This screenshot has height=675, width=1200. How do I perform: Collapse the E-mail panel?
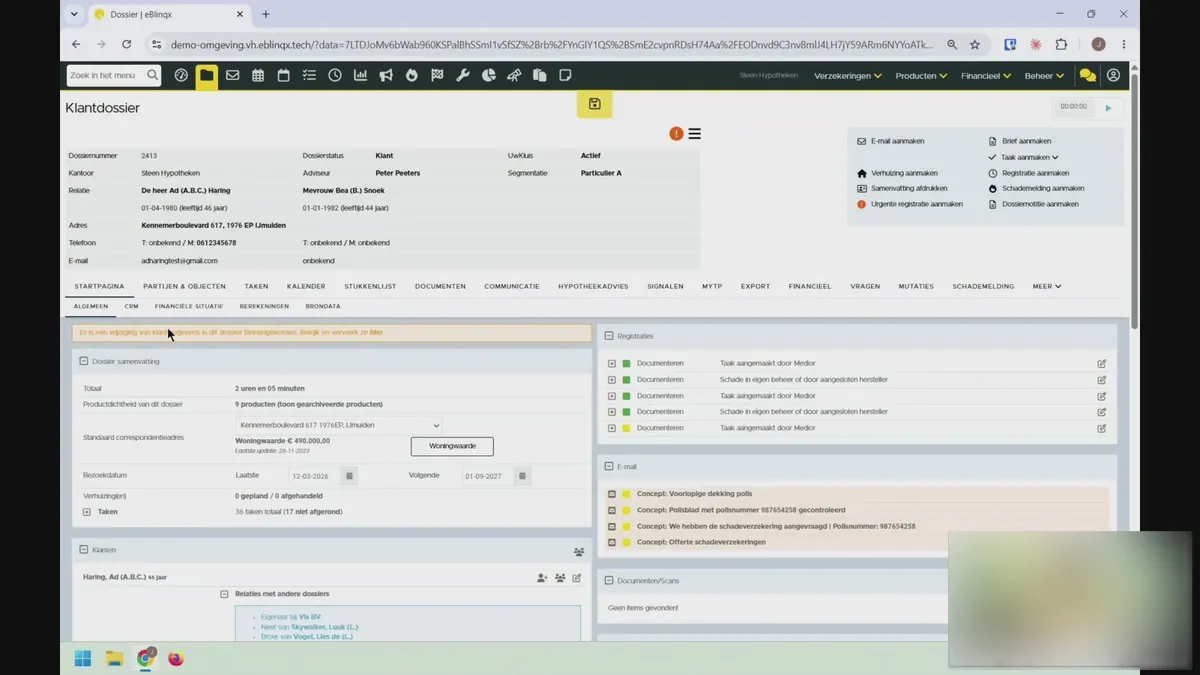(609, 467)
